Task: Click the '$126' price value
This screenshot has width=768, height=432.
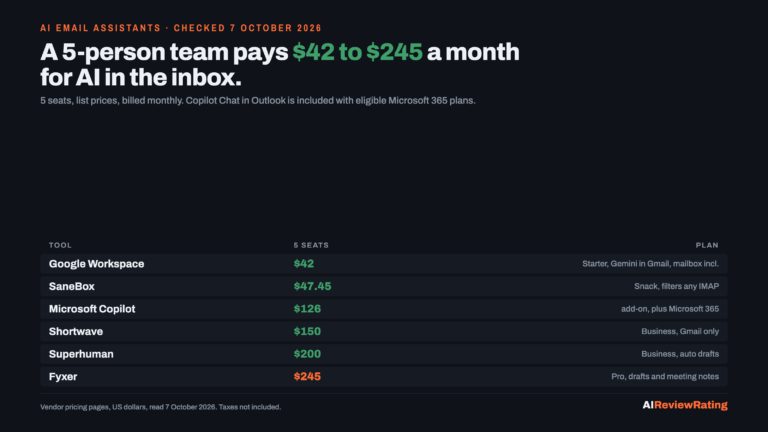Action: pos(307,309)
